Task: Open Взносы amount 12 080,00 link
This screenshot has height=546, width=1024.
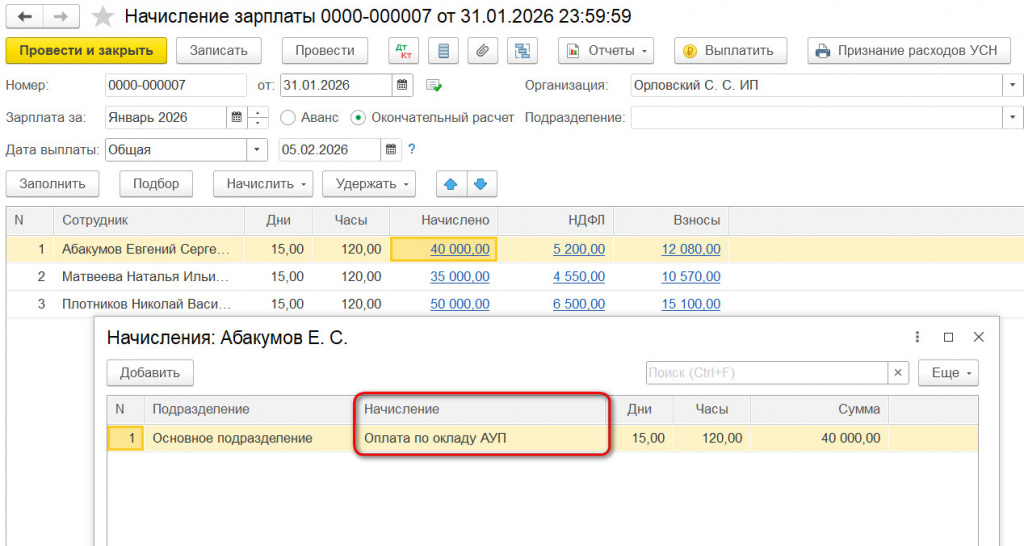Action: click(x=691, y=249)
